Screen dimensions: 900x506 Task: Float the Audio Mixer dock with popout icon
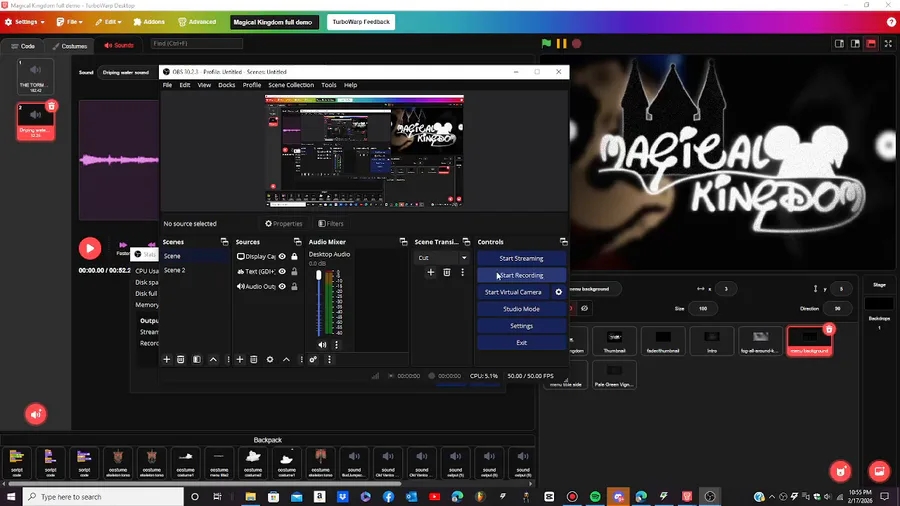[x=404, y=242]
